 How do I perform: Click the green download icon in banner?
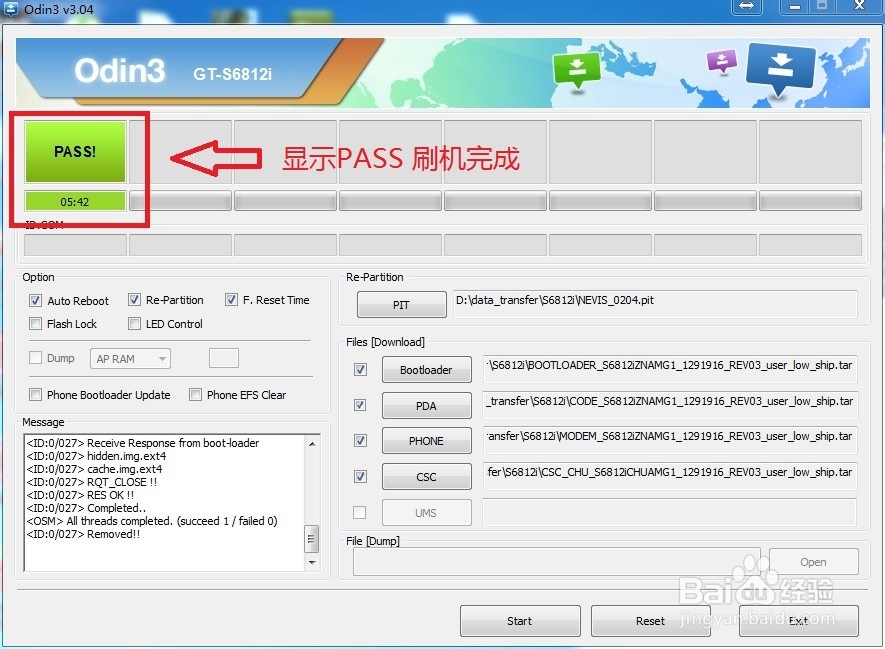576,70
